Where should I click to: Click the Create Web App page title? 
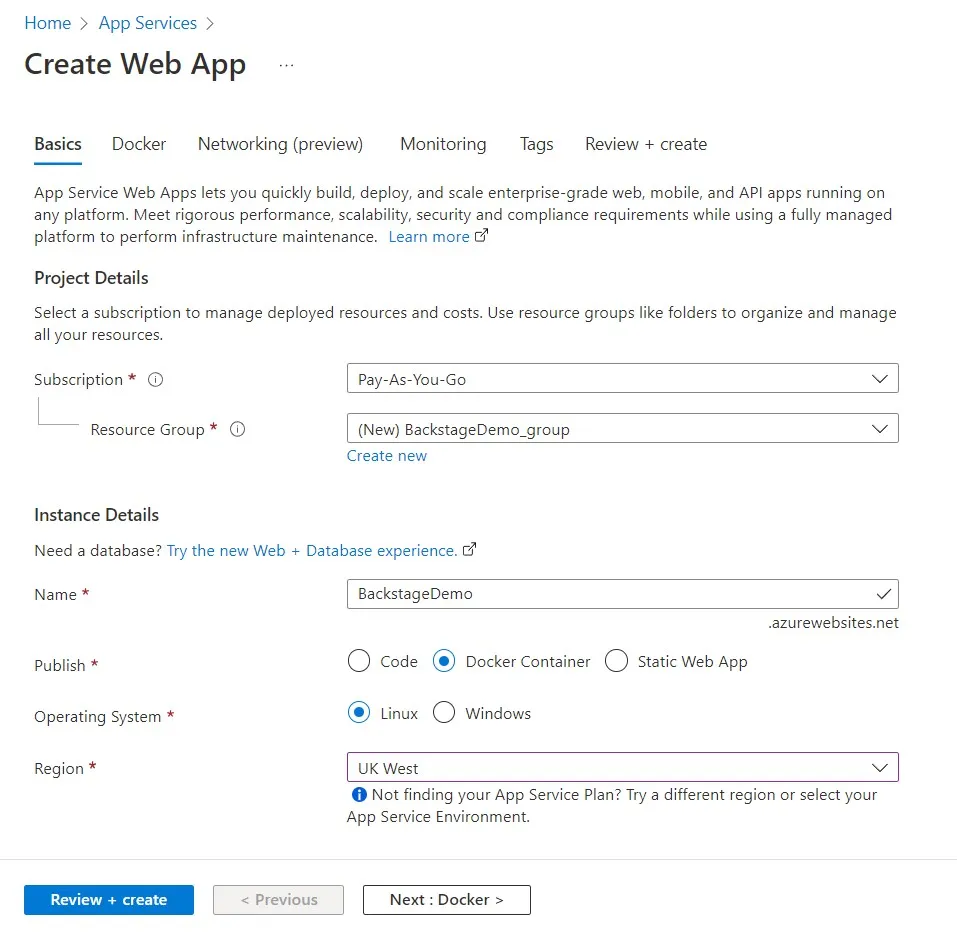tap(135, 65)
